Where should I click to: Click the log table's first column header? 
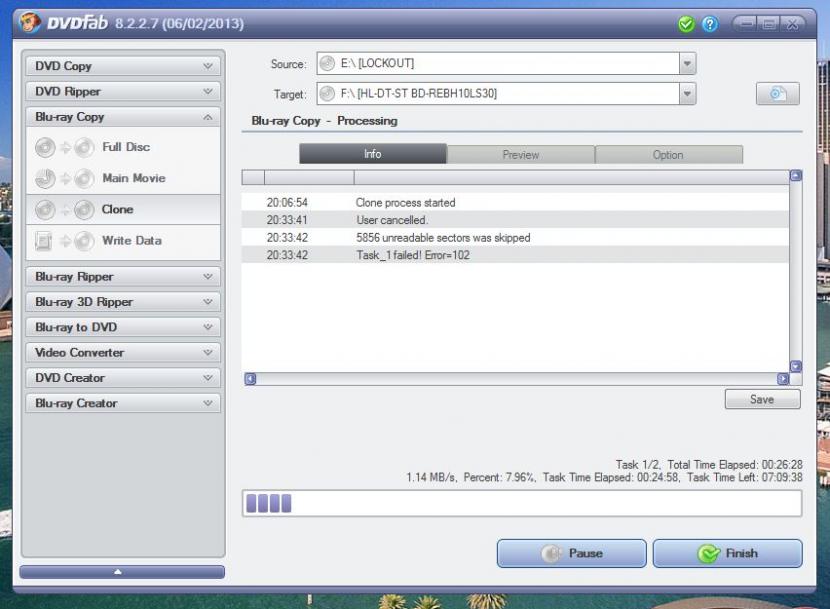(x=253, y=177)
